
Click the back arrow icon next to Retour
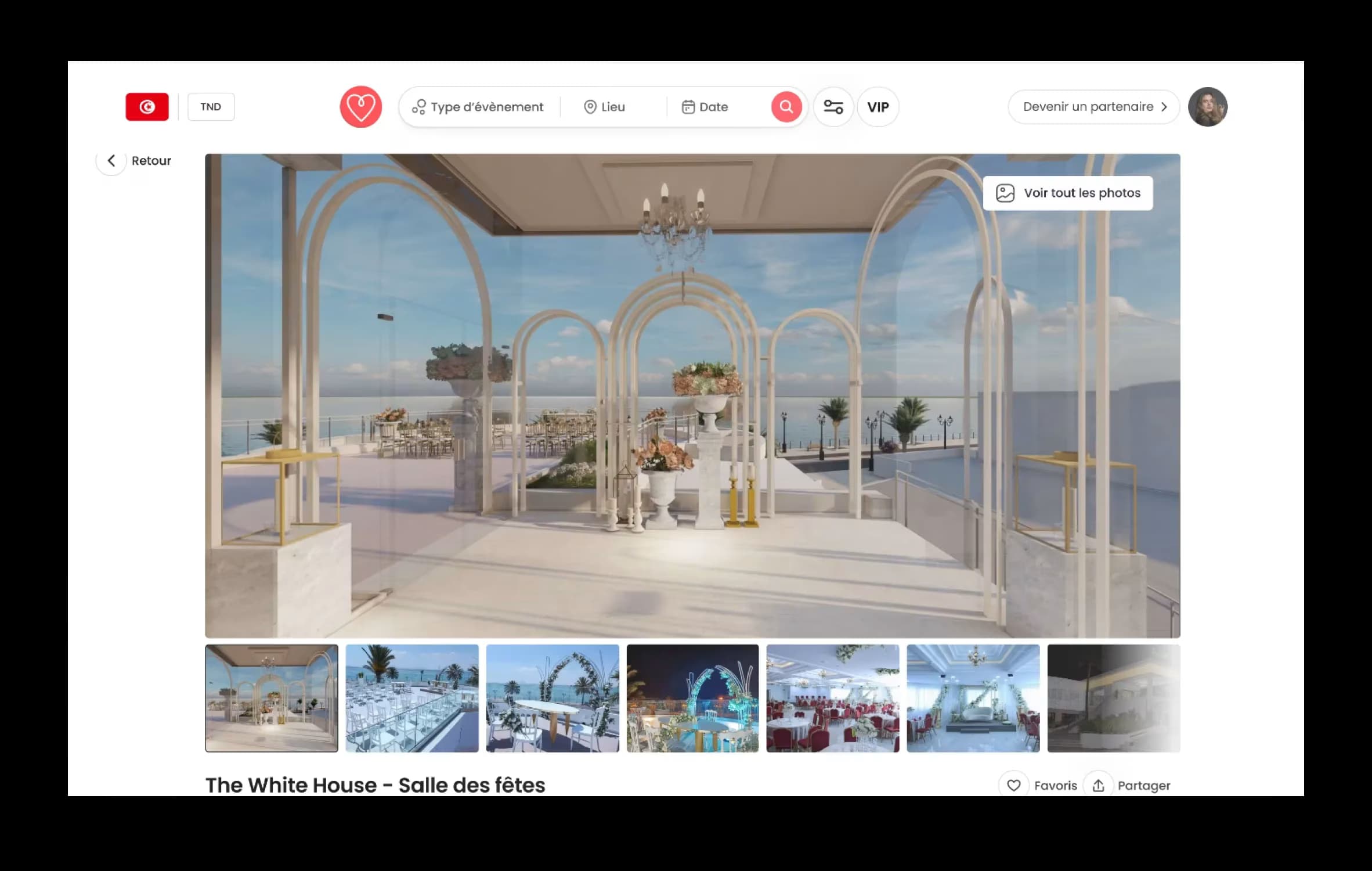pyautogui.click(x=111, y=161)
